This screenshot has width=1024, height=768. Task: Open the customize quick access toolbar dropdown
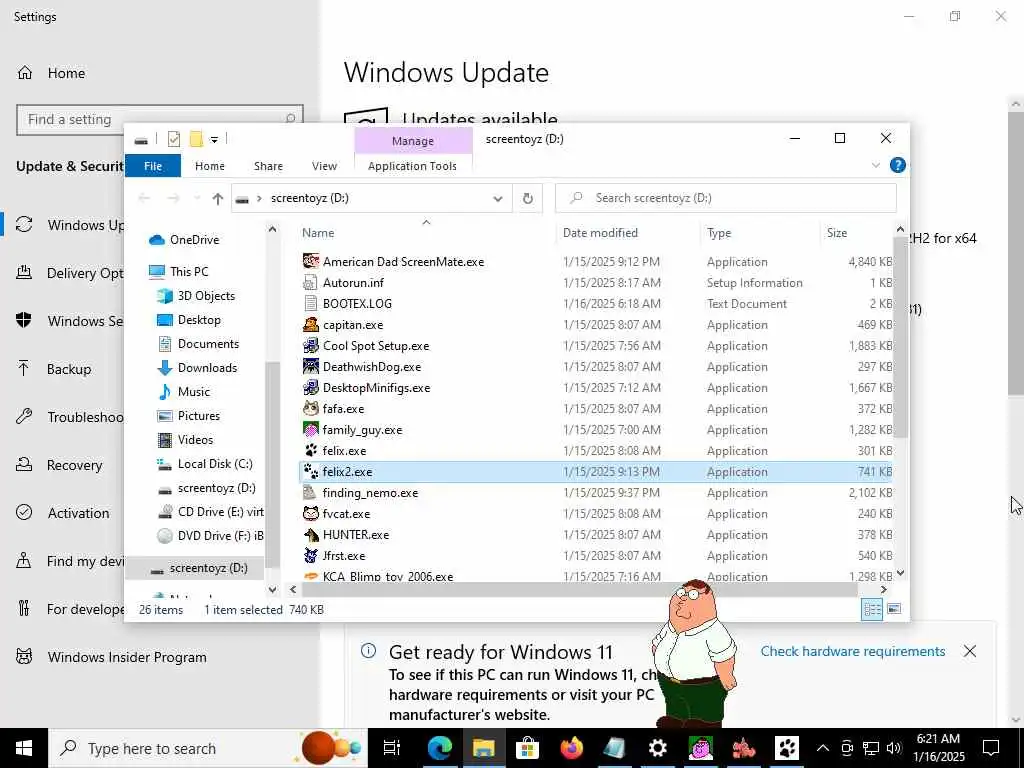pos(214,139)
